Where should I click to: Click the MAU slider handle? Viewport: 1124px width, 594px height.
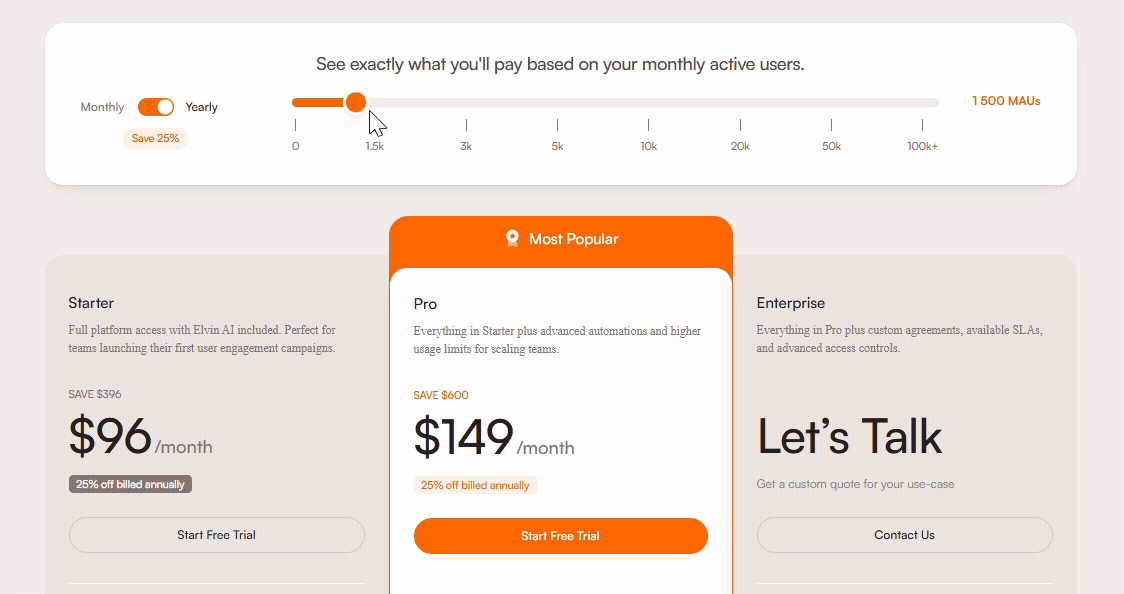coord(355,102)
